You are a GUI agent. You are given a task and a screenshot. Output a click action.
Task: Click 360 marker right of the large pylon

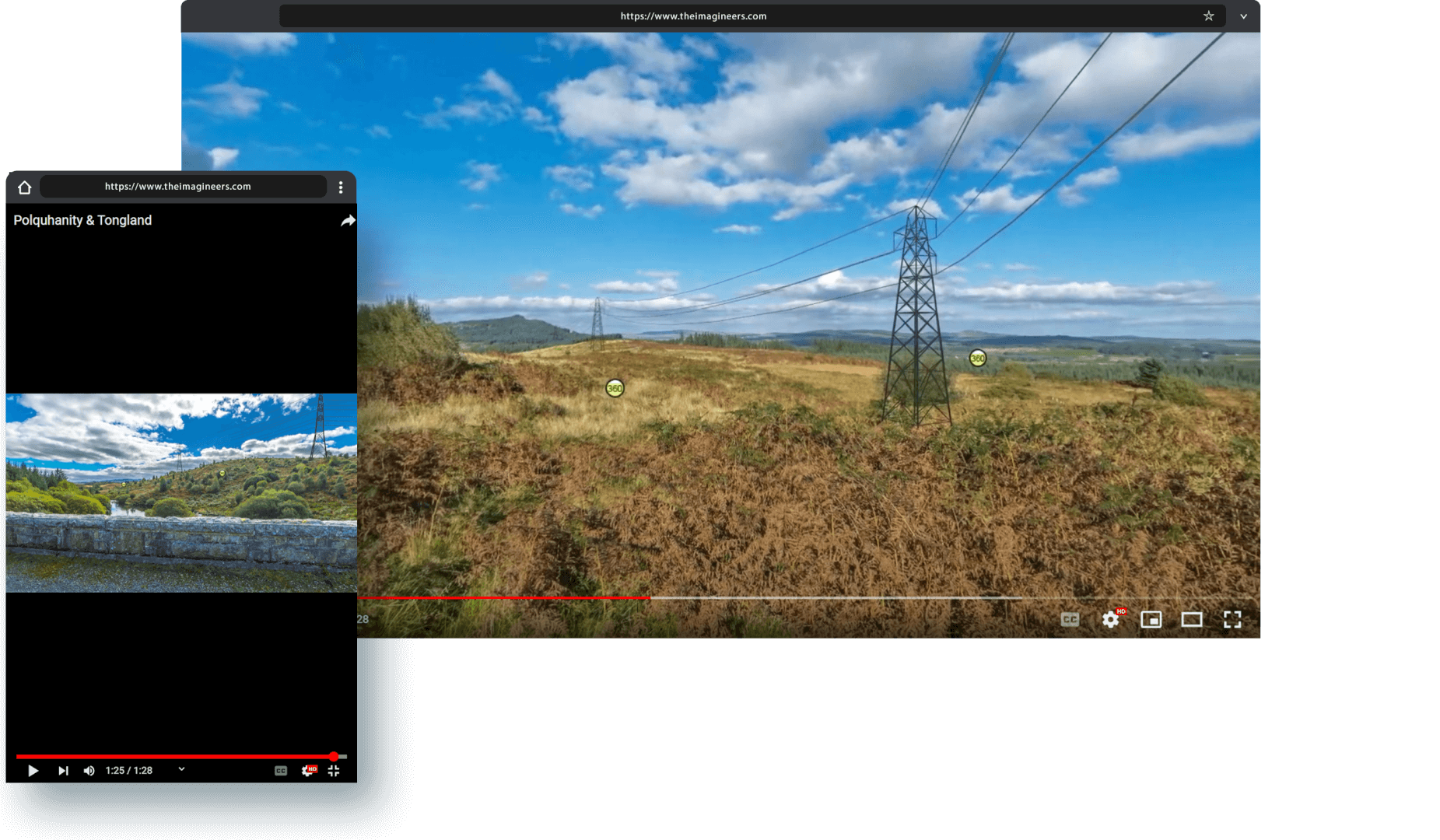pos(978,359)
